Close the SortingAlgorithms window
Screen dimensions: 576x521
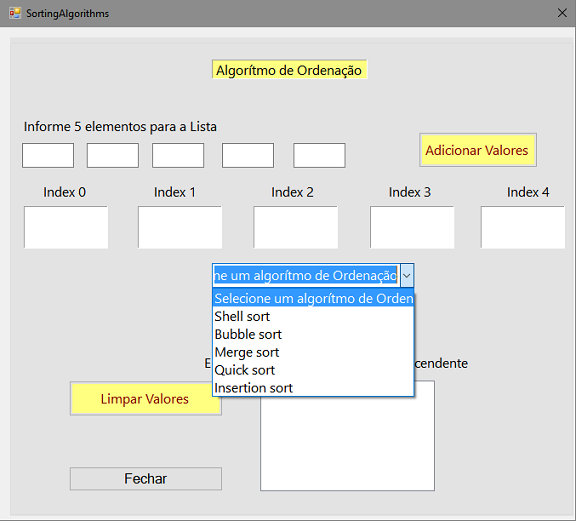point(562,13)
